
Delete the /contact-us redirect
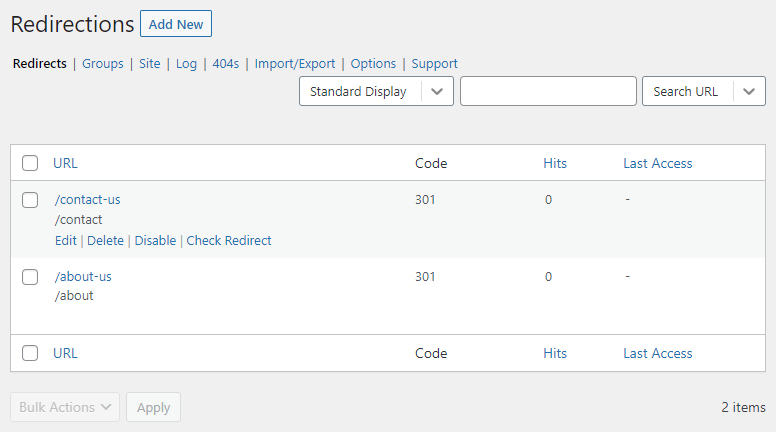coord(105,240)
